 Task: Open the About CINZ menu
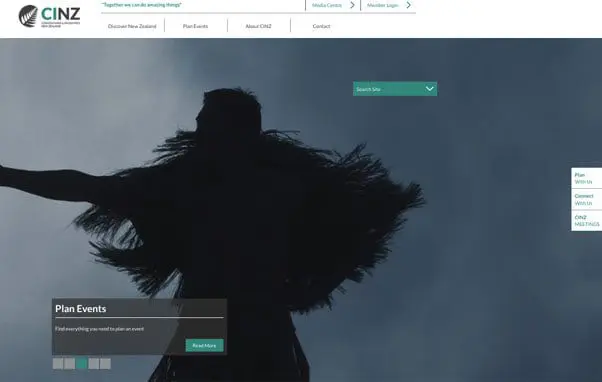click(258, 26)
